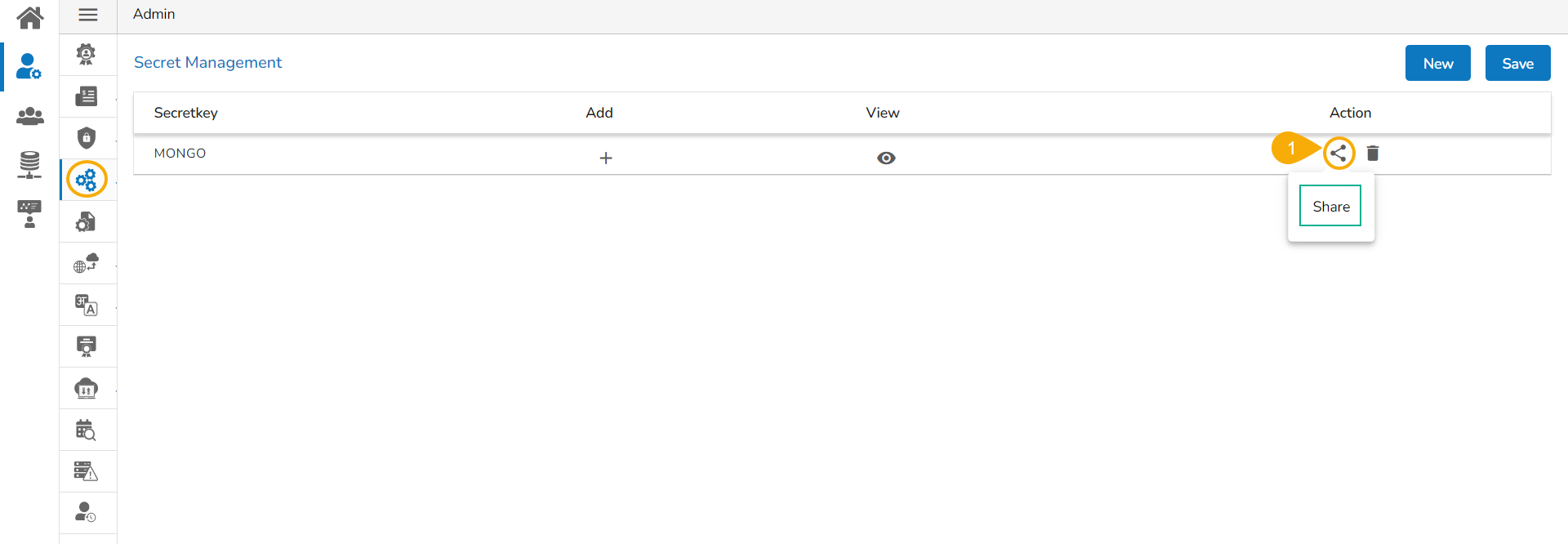1568x544 pixels.
Task: Delete the MONGO secret key
Action: point(1373,153)
